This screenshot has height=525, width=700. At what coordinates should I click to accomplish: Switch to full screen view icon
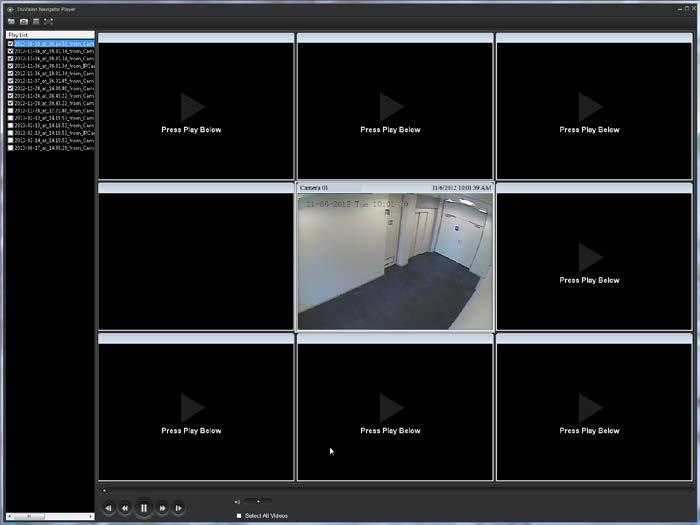(48, 21)
